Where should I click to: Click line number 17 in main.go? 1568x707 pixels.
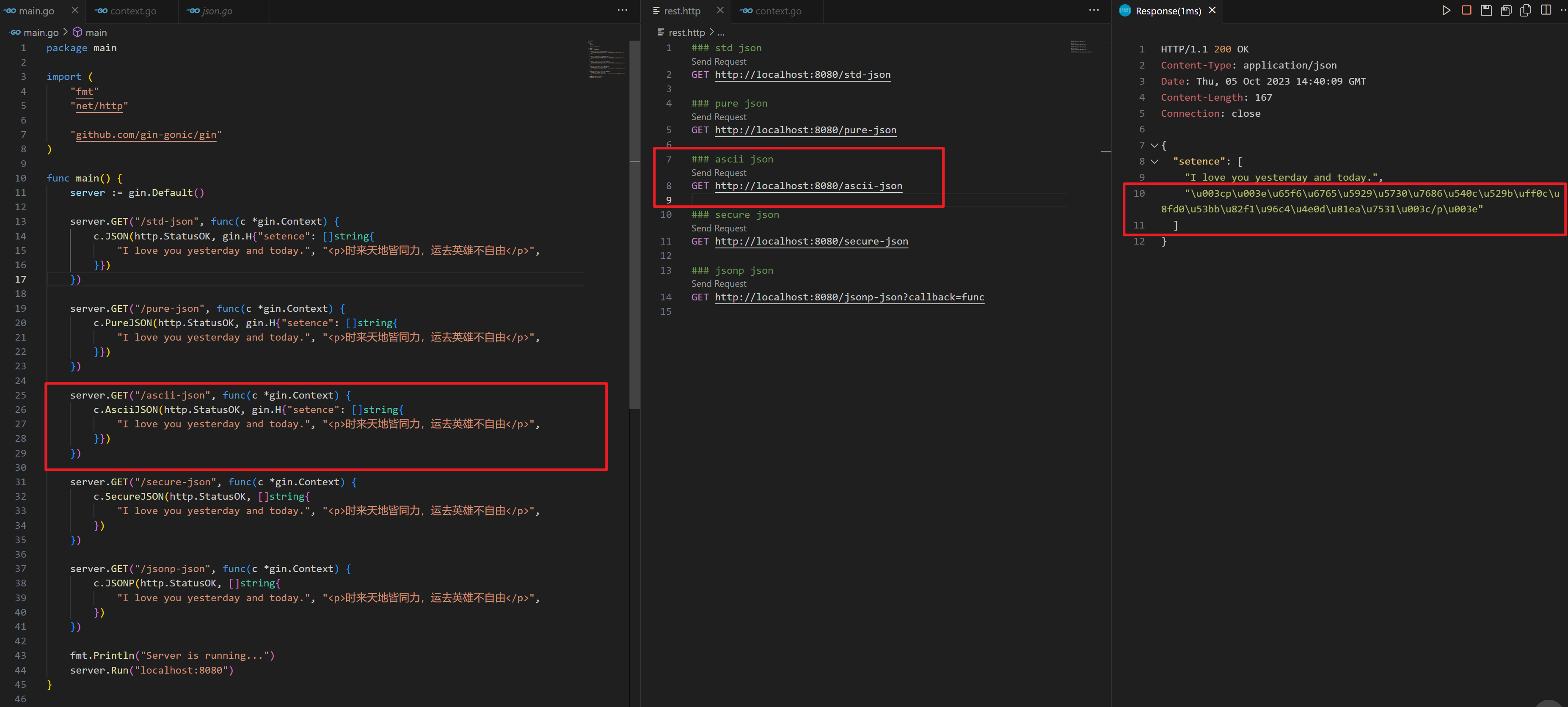click(21, 279)
